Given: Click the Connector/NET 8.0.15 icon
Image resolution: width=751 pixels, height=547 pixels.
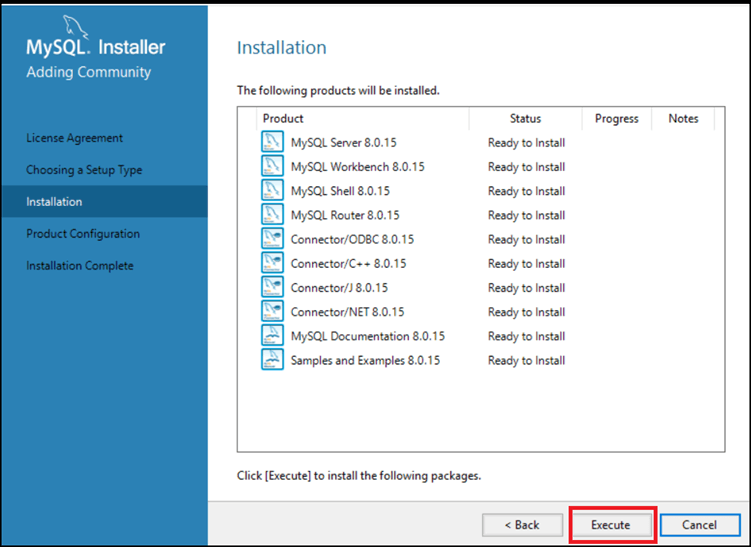Looking at the screenshot, I should (x=271, y=311).
